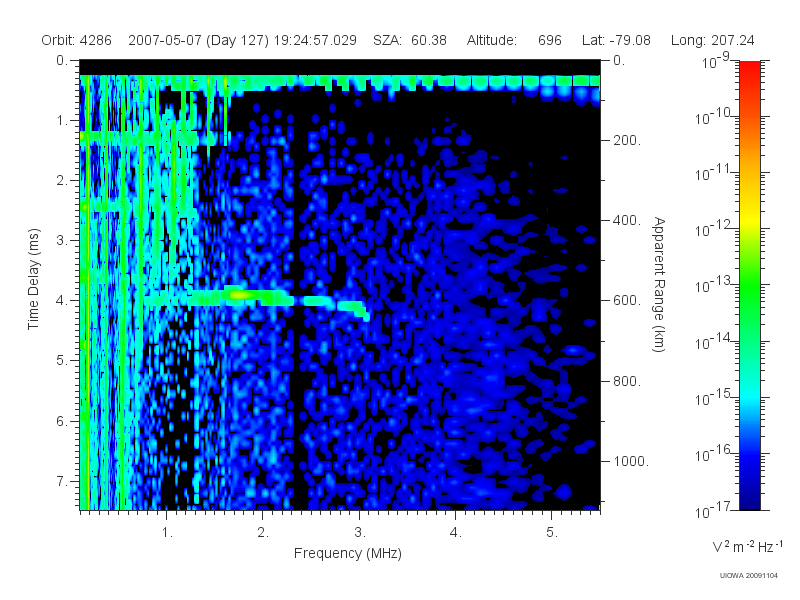The width and height of the screenshot is (800, 600).
Task: Click the '1.' tick label on frequency axis
Action: click(167, 533)
